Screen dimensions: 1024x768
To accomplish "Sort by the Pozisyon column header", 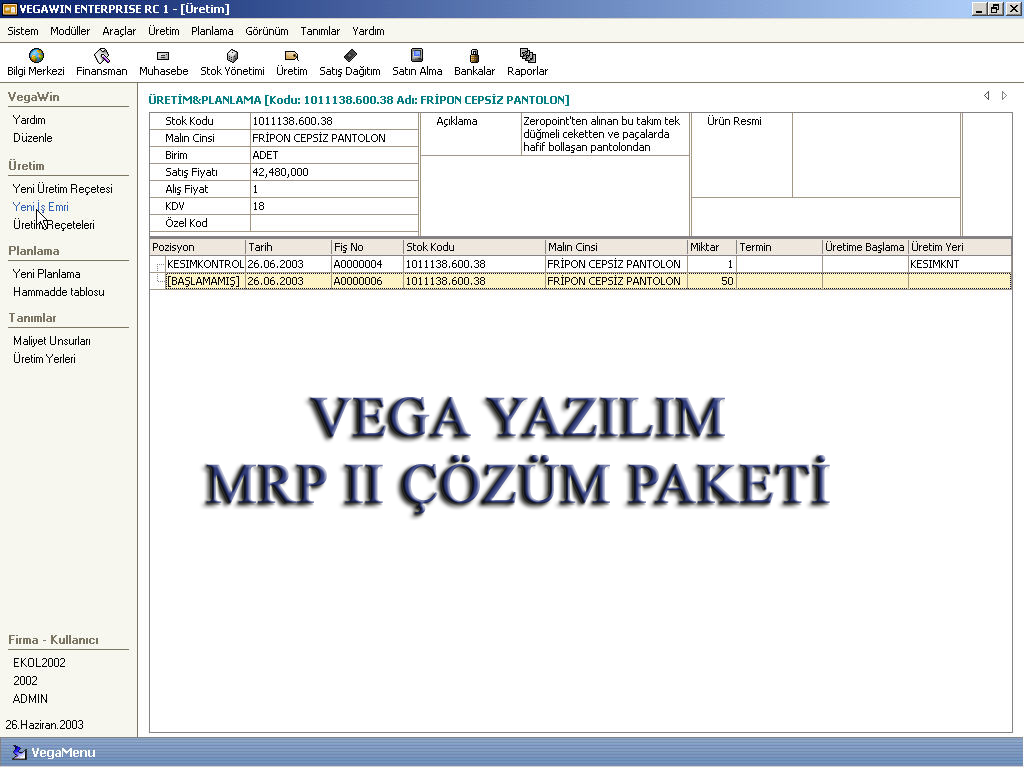I will (198, 247).
